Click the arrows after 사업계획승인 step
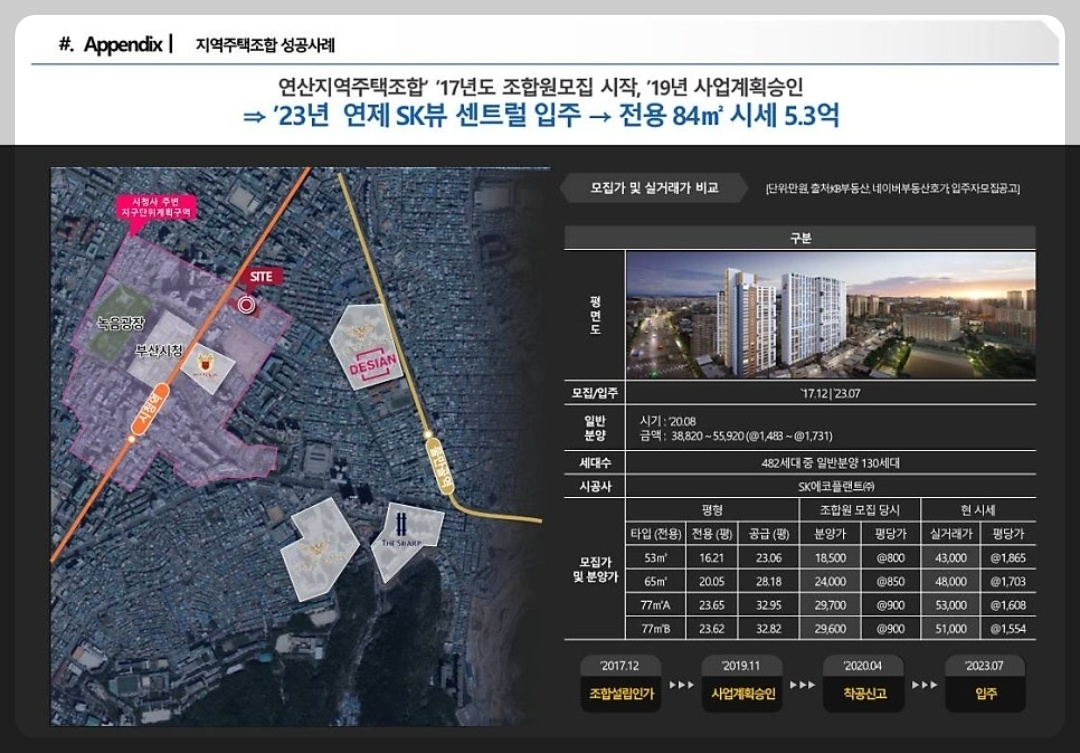 point(802,685)
